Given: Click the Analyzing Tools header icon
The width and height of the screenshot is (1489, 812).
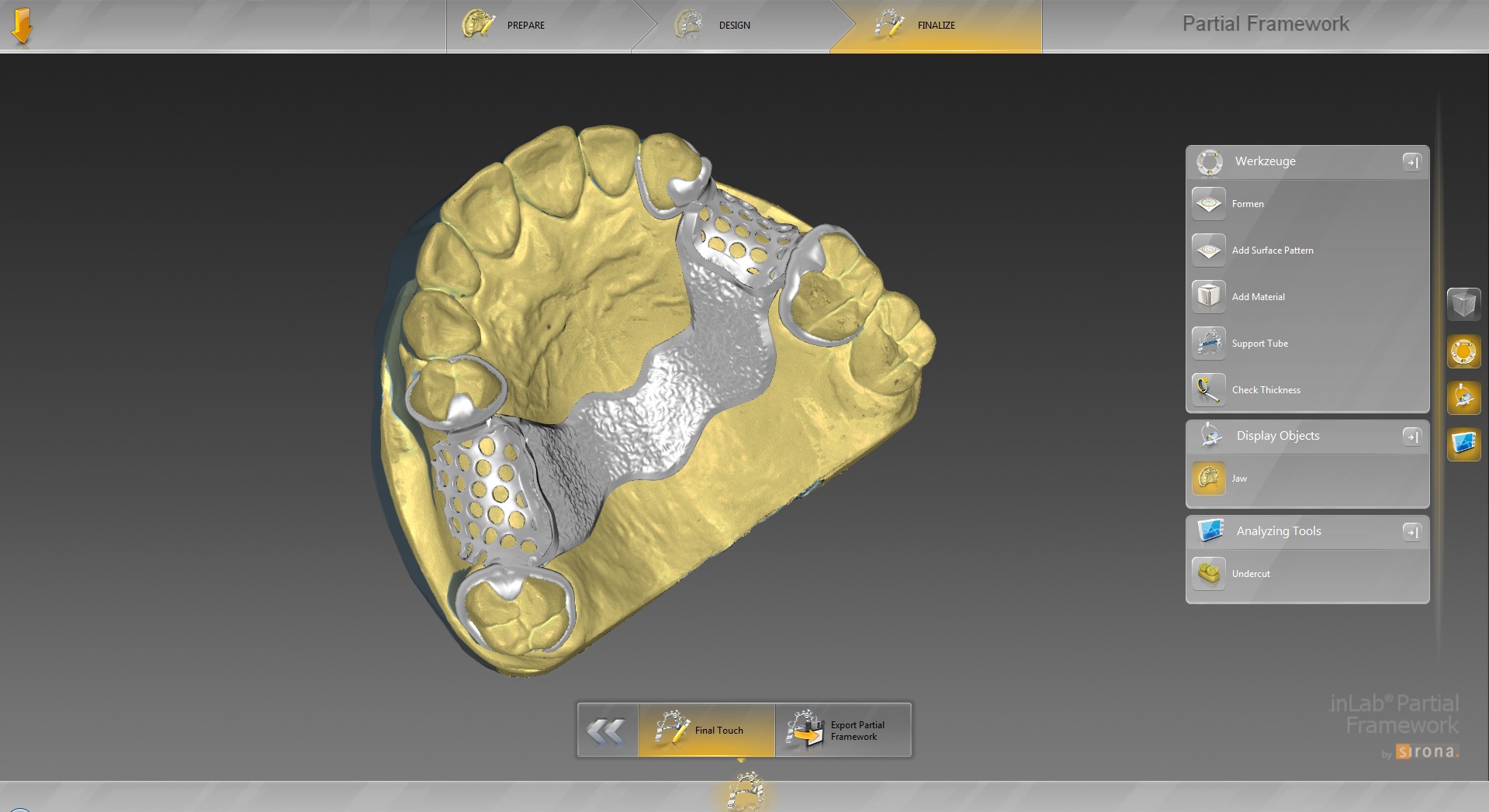Looking at the screenshot, I should 1210,531.
